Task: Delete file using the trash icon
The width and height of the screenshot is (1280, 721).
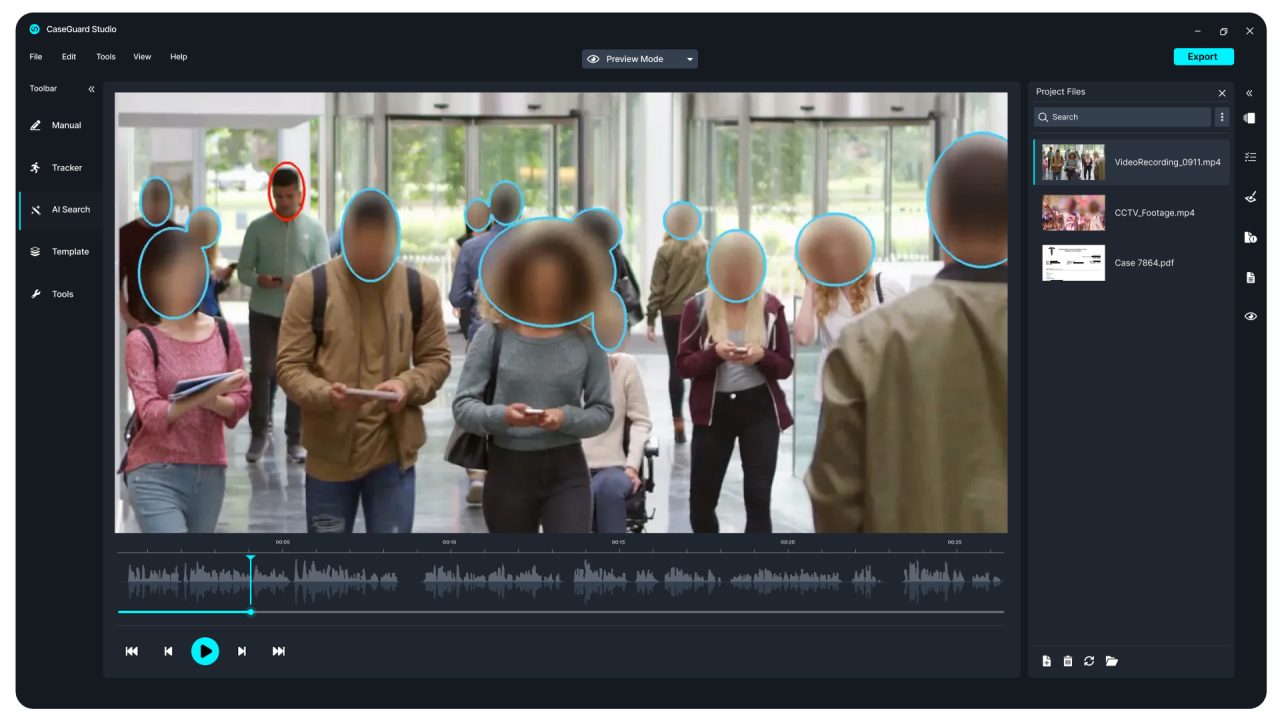Action: [1068, 661]
